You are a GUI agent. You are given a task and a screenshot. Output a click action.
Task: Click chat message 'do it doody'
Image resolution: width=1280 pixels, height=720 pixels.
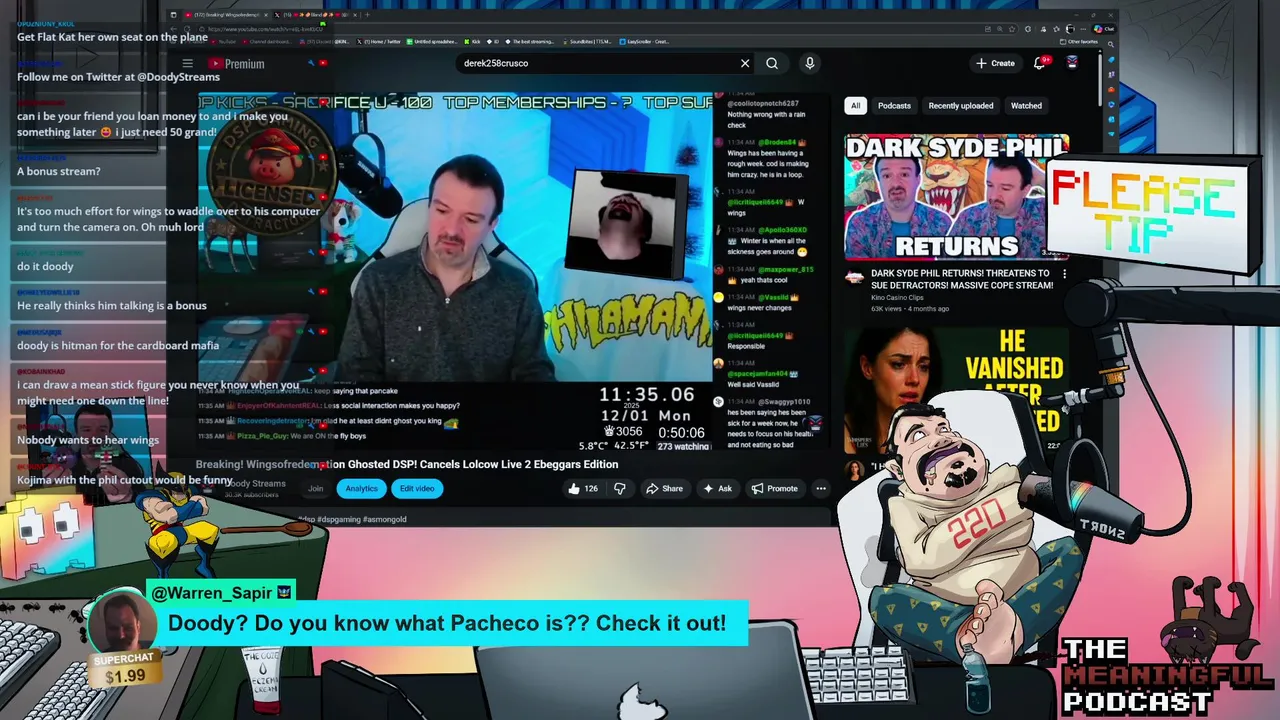(x=45, y=266)
